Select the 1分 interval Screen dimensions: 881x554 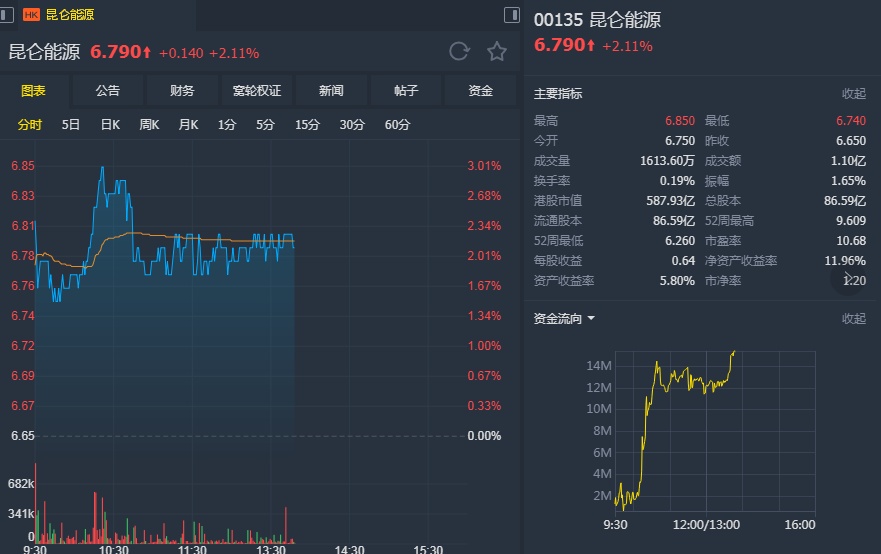click(x=226, y=125)
